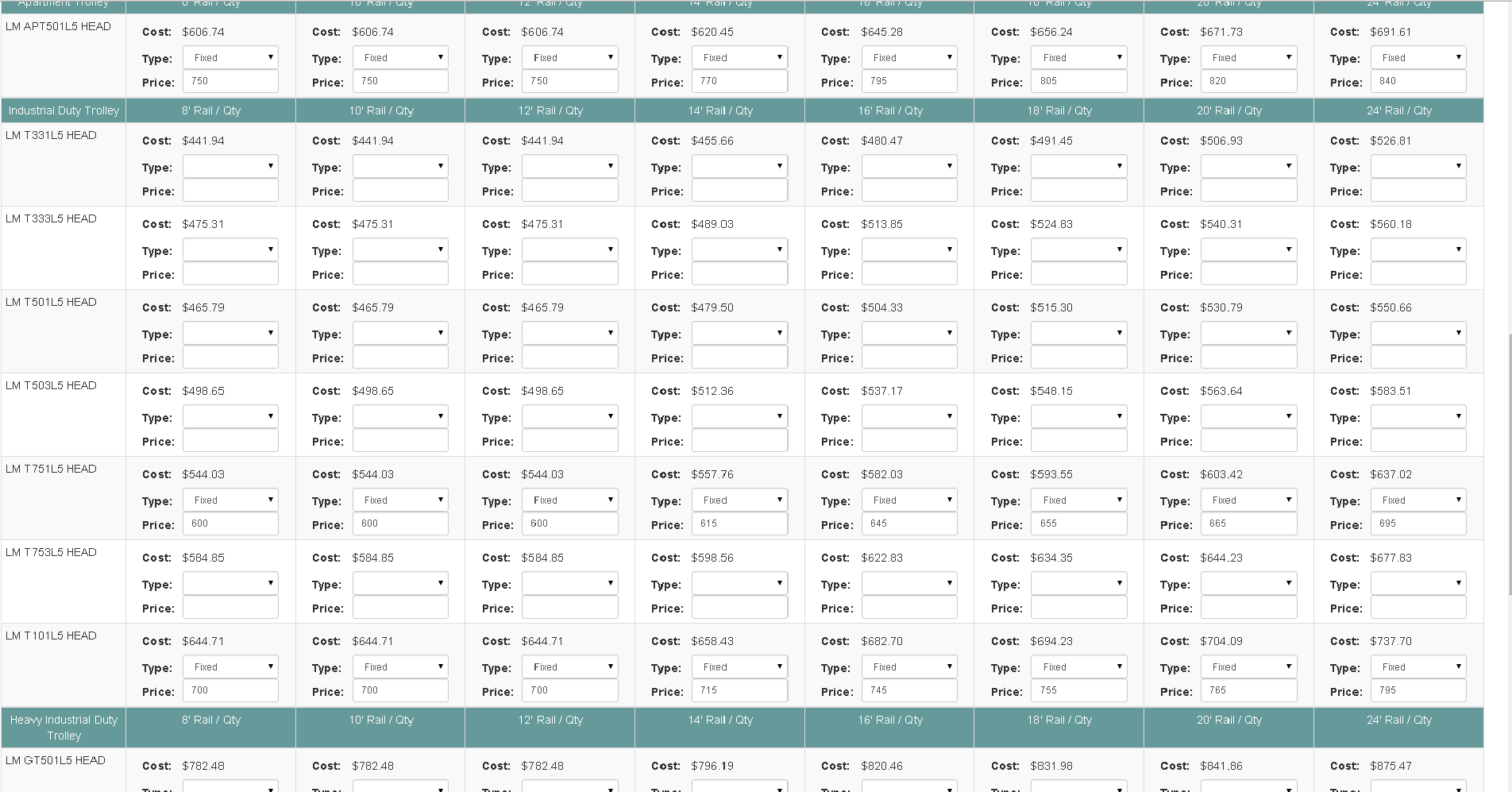Open Type dropdown for LM T503L5 HEAD 16' Rail
This screenshot has width=1512, height=792.
click(x=909, y=416)
